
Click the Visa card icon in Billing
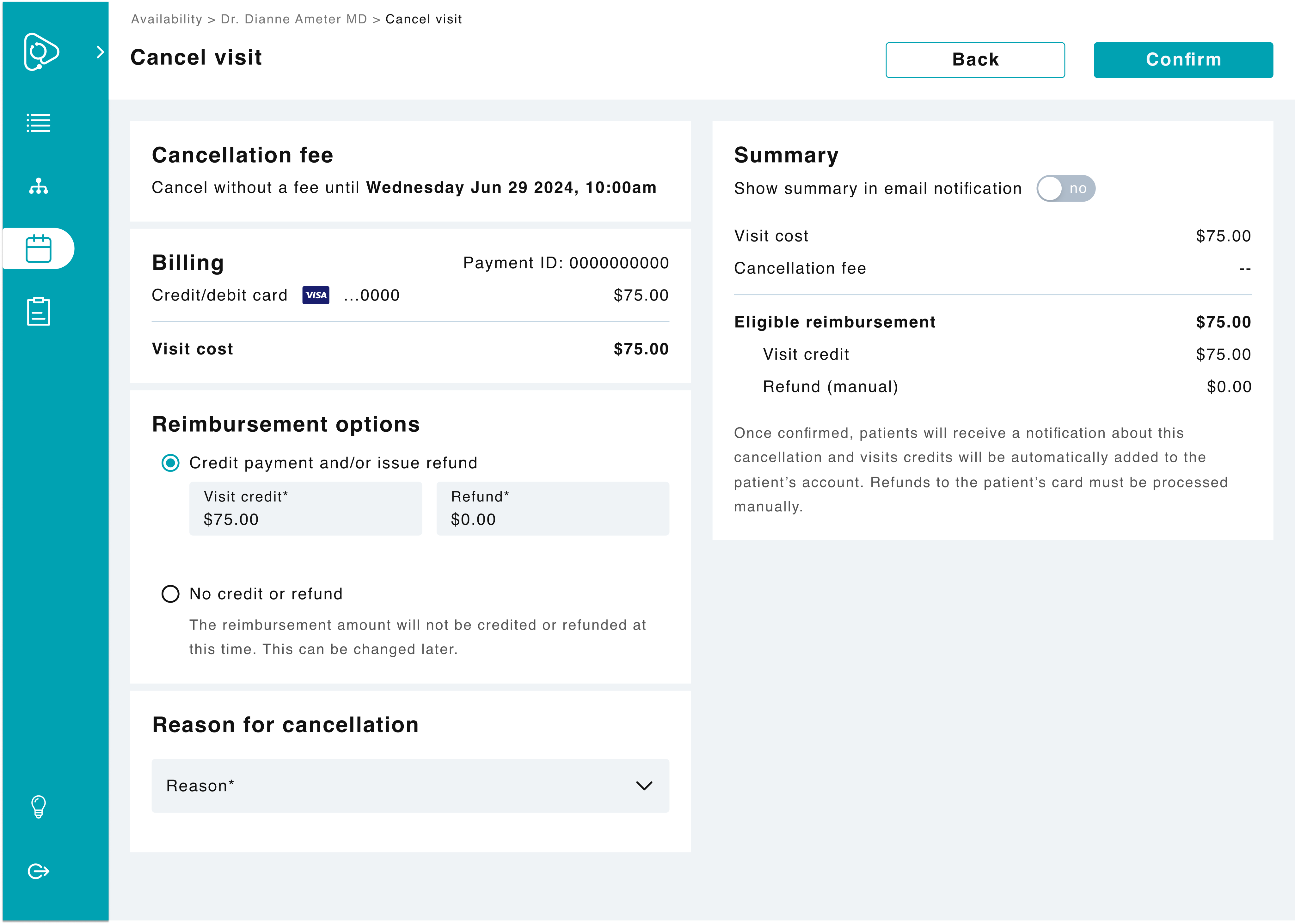click(x=315, y=295)
